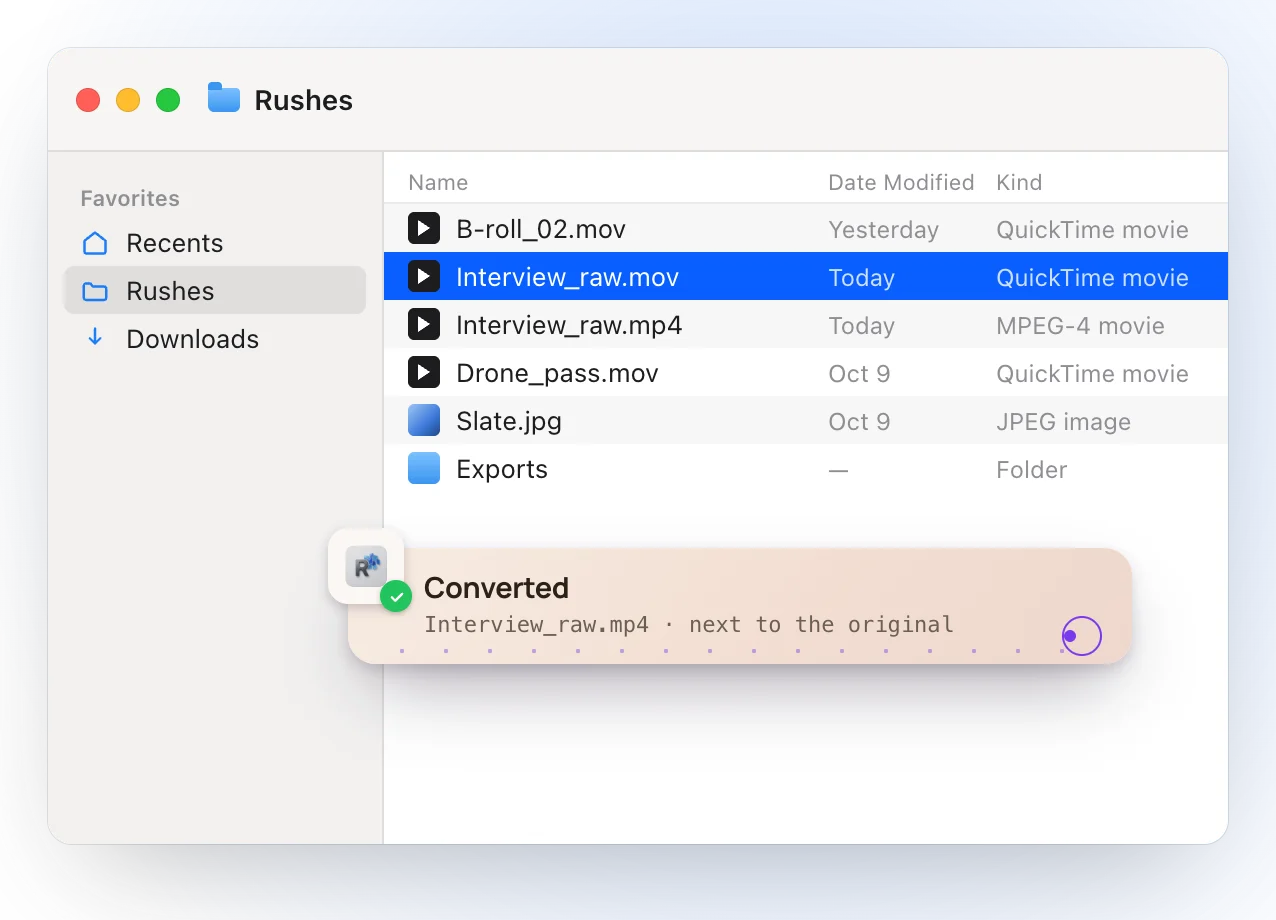1276x920 pixels.
Task: Click the Drone_pass.mov movie icon
Action: click(x=424, y=373)
